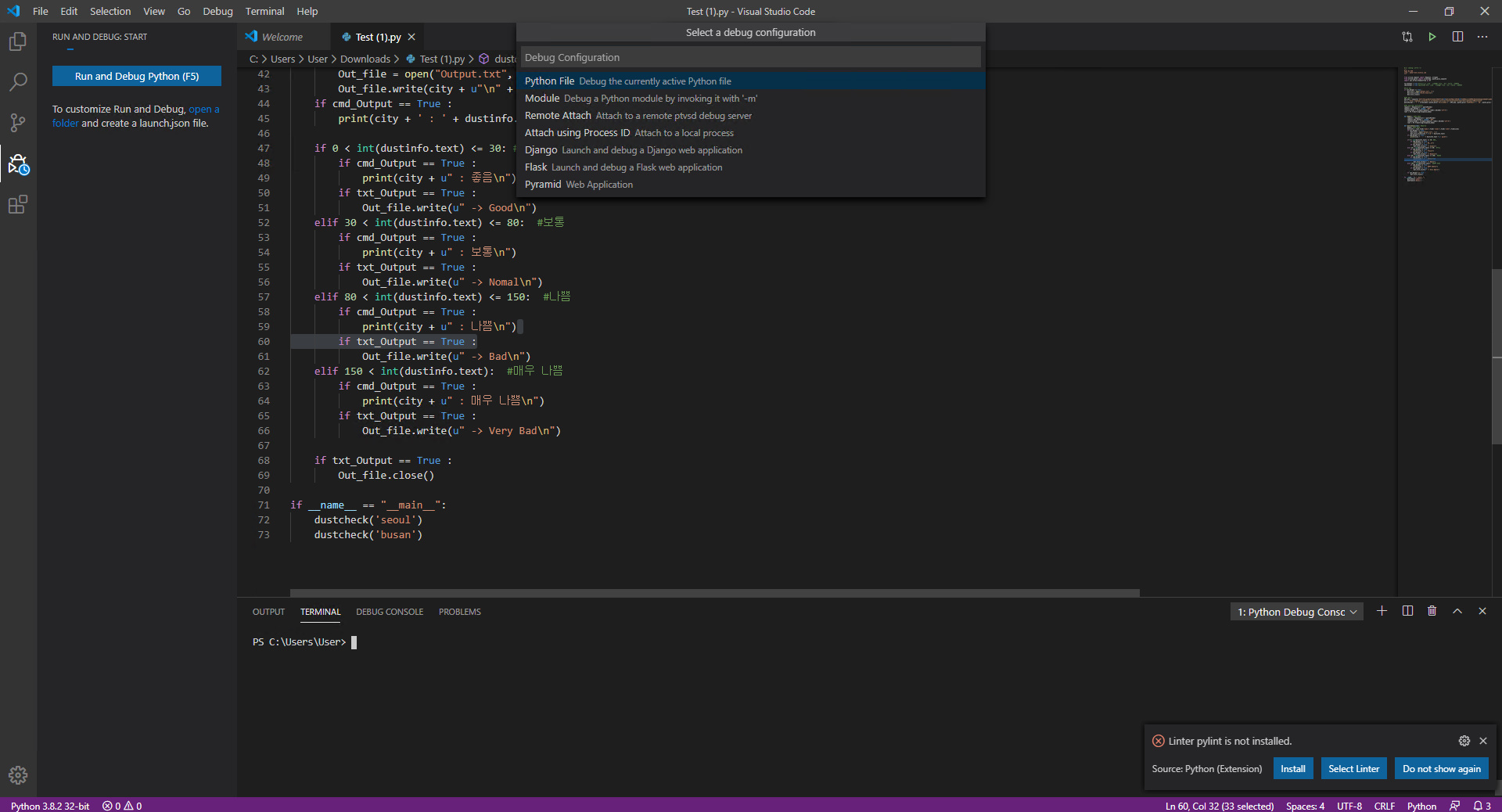Choose Module debug configuration
Viewport: 1502px width, 812px height.
pyautogui.click(x=751, y=99)
